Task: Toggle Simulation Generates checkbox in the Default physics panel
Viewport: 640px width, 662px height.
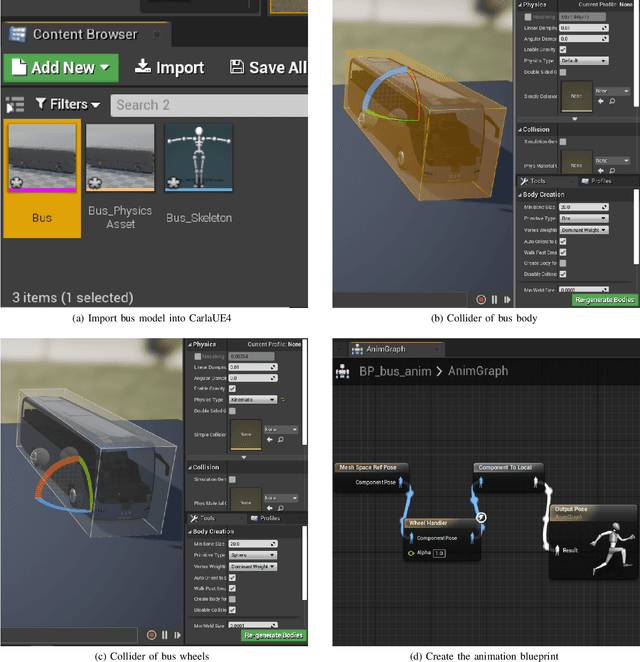Action: (x=563, y=142)
